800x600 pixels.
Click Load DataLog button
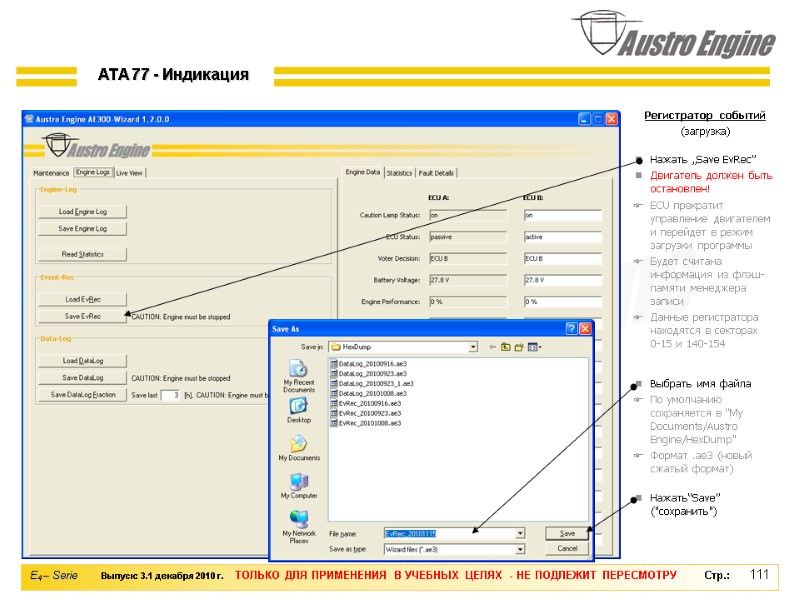pyautogui.click(x=83, y=361)
